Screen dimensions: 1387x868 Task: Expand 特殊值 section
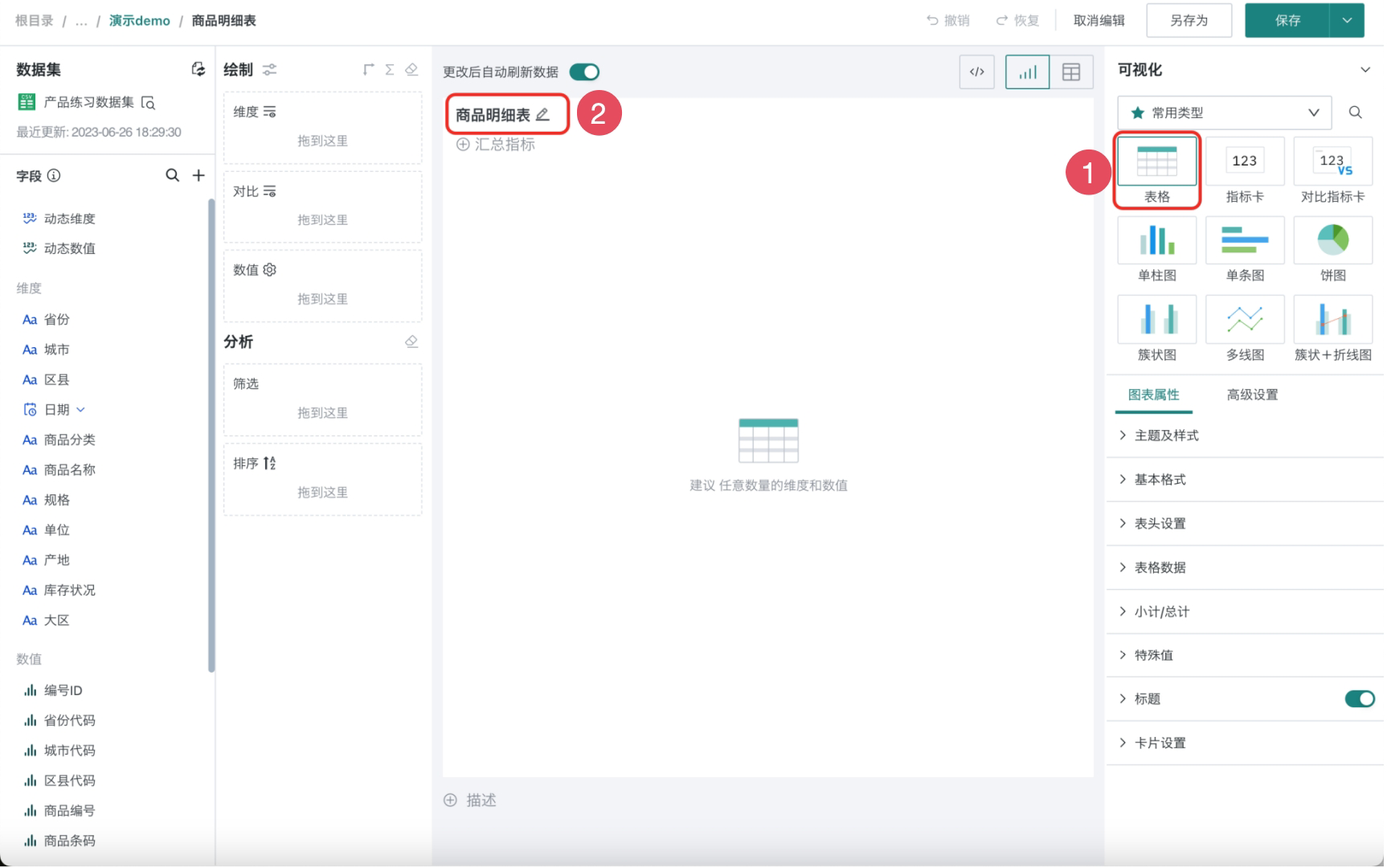point(1245,655)
